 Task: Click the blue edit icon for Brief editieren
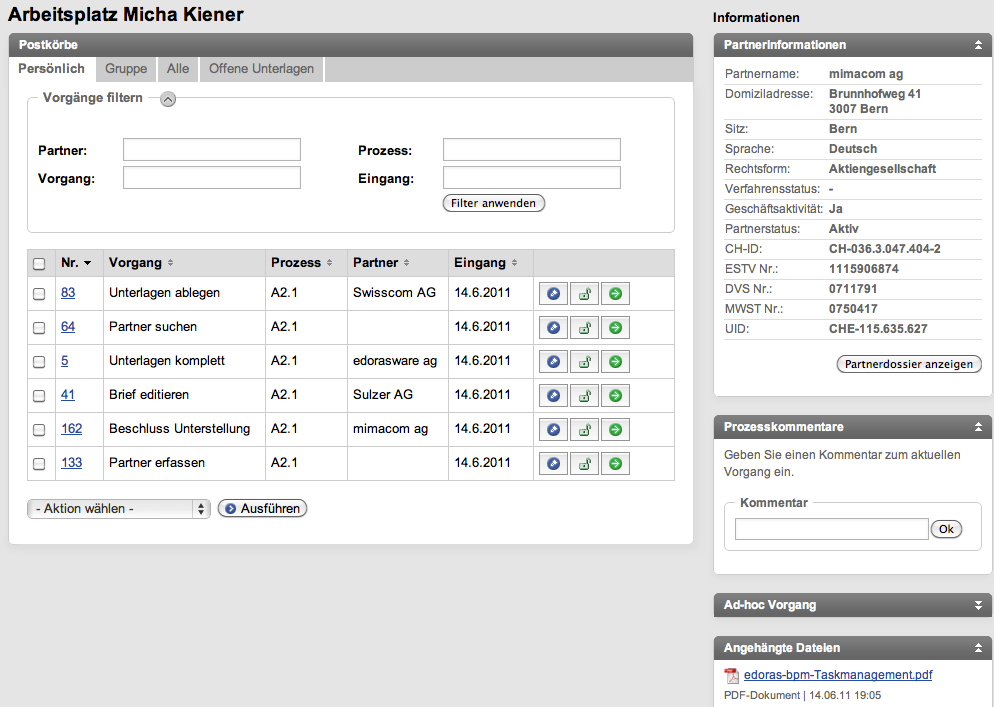click(x=553, y=396)
